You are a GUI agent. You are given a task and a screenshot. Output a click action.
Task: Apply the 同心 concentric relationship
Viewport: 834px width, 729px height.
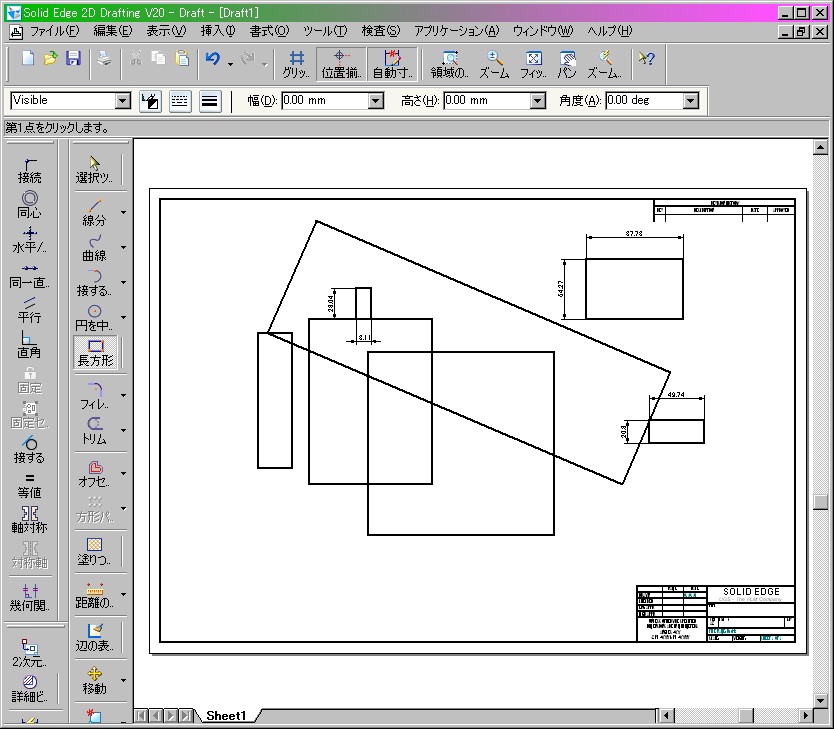[x=30, y=205]
